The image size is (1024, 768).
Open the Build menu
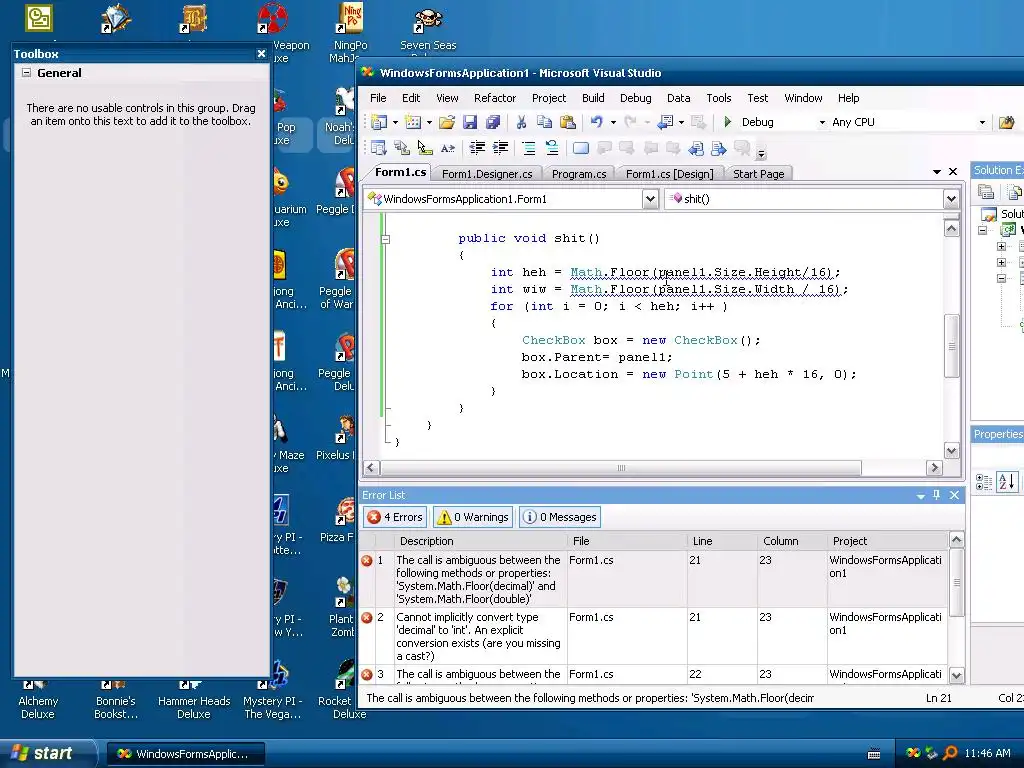coord(593,98)
